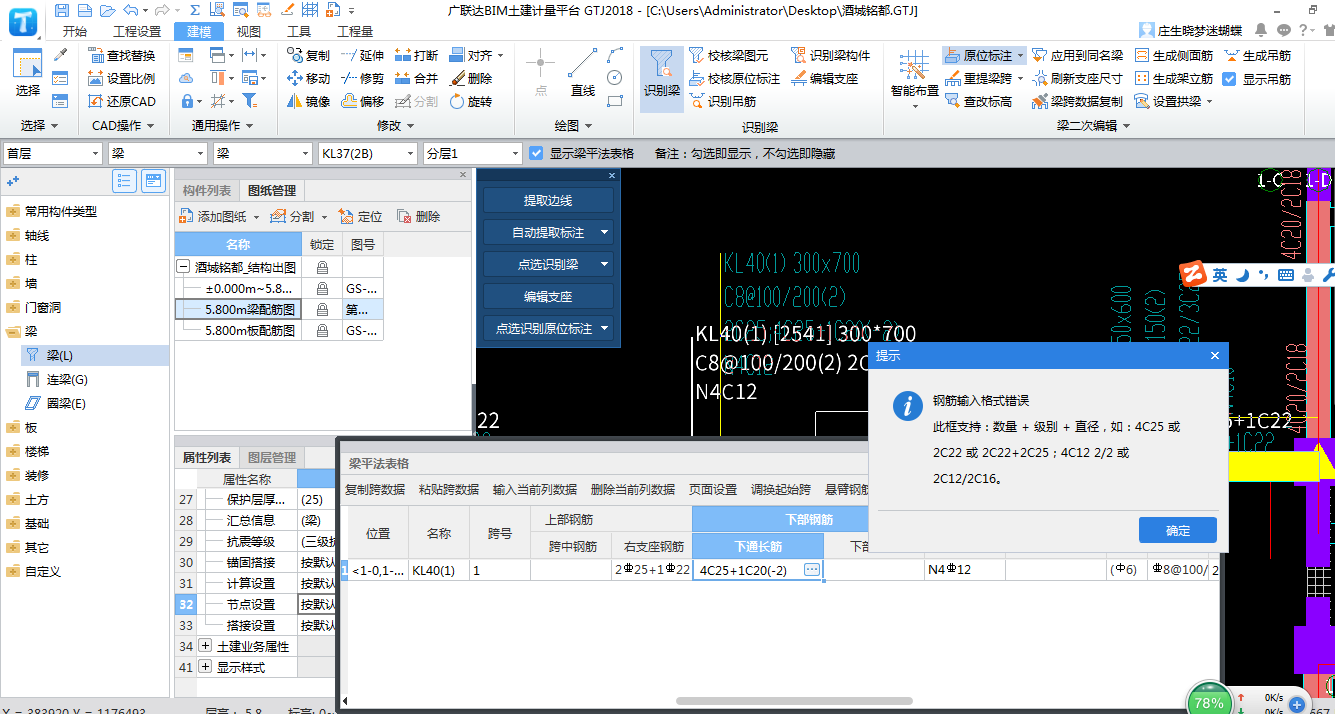Expand the 自动提取标注 dropdown arrow

point(605,232)
